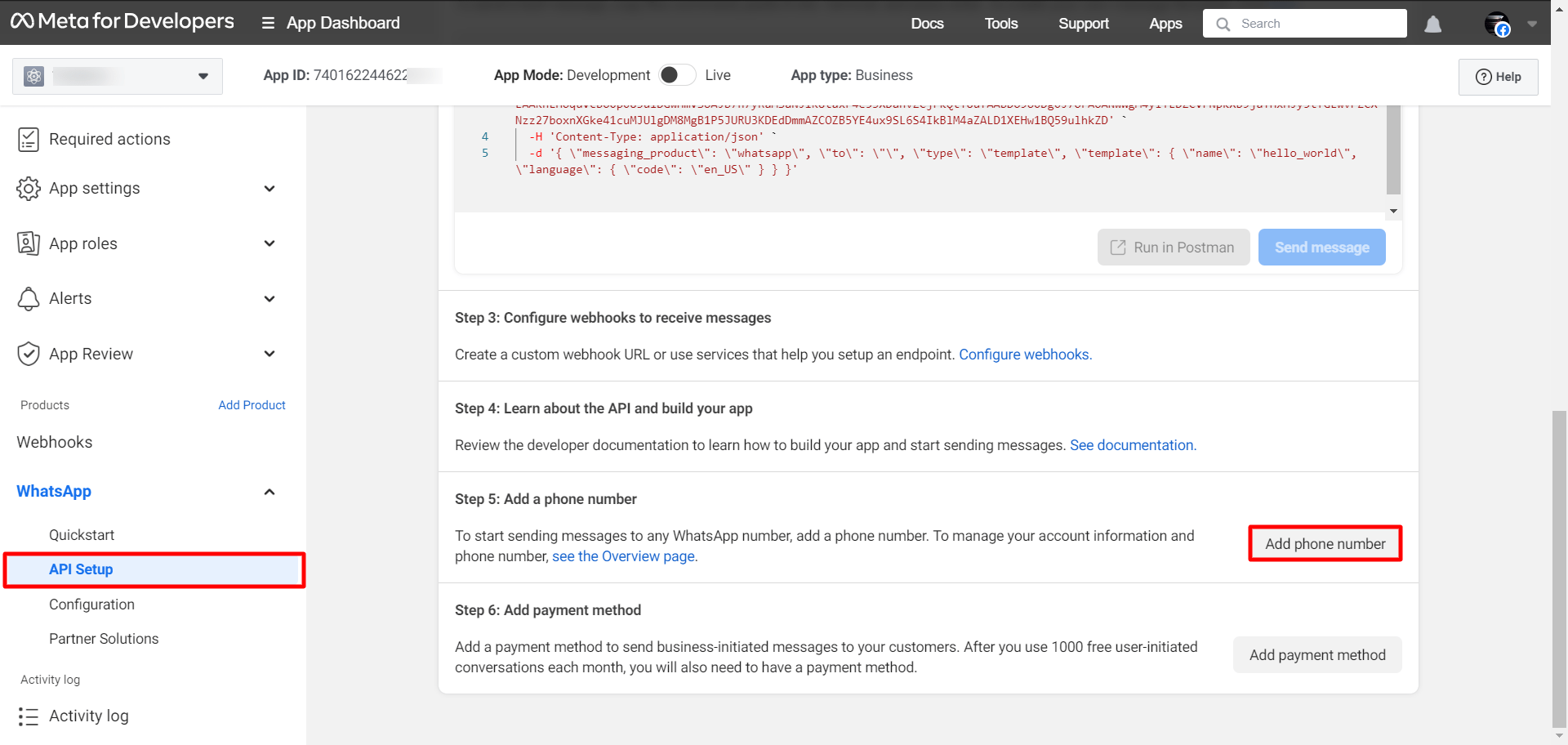Click the App Review shield icon

[29, 354]
